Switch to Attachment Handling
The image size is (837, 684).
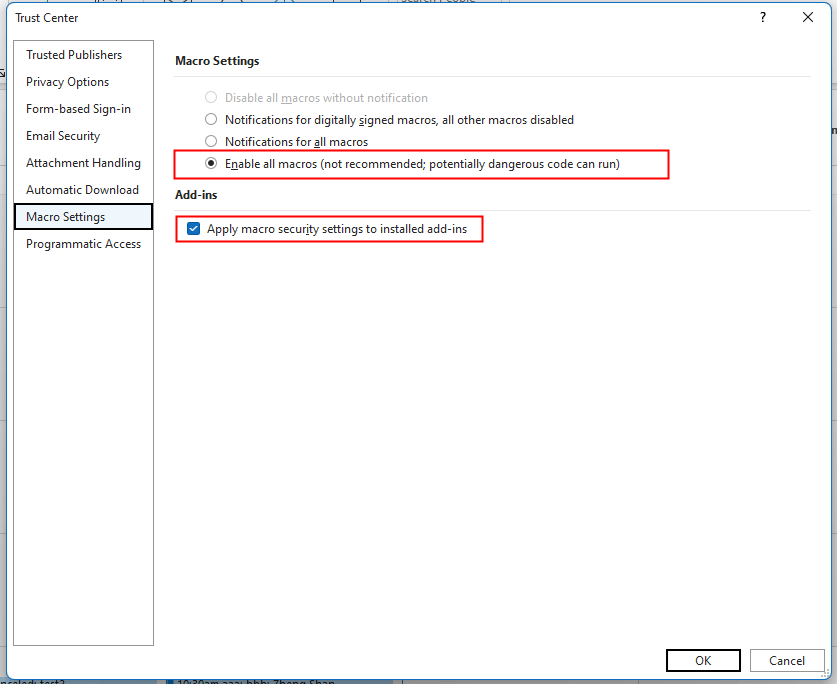coord(83,163)
